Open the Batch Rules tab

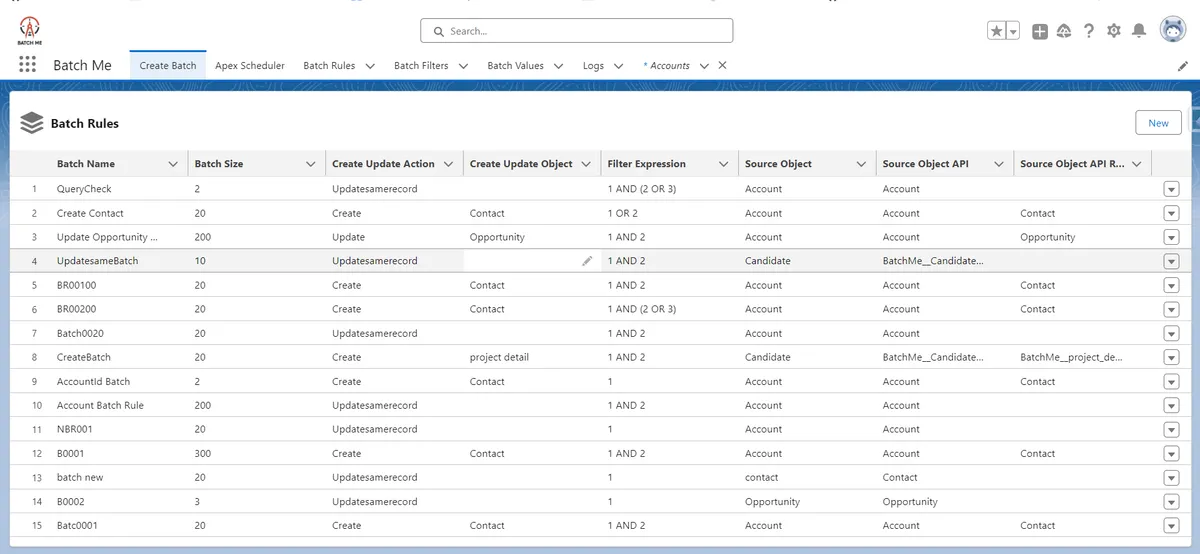329,65
